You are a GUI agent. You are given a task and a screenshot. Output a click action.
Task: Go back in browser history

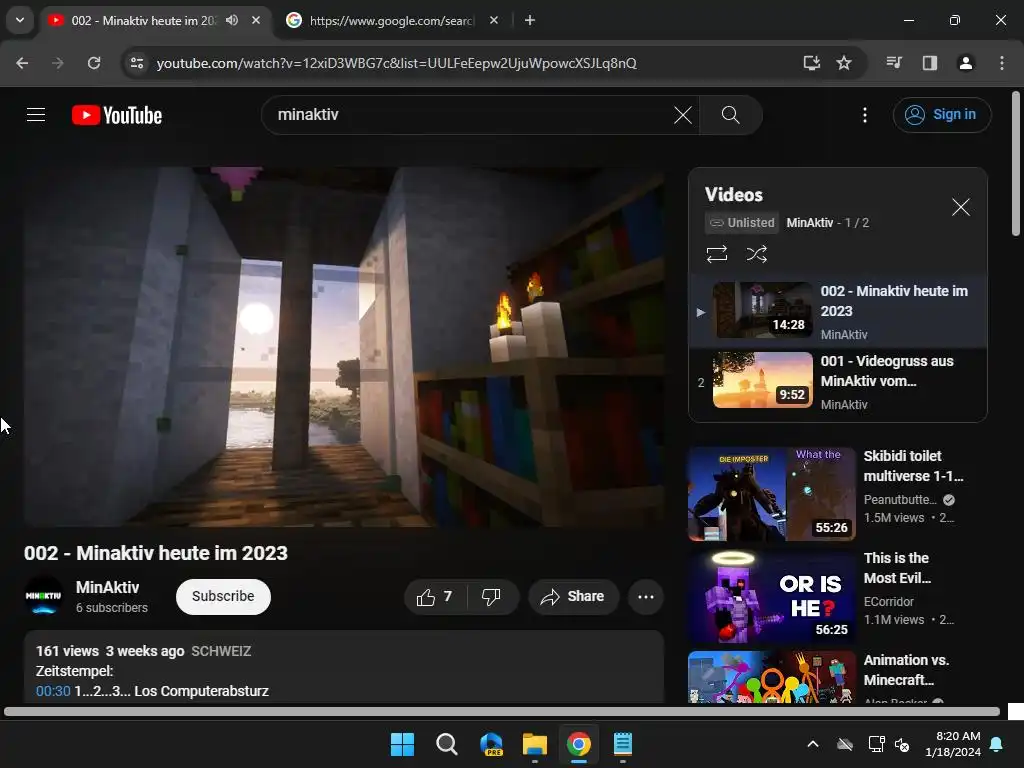point(22,63)
